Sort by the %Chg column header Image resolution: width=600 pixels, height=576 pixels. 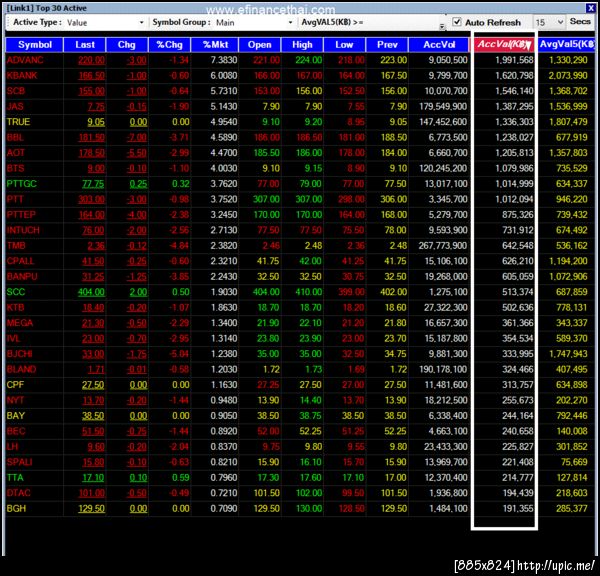169,45
